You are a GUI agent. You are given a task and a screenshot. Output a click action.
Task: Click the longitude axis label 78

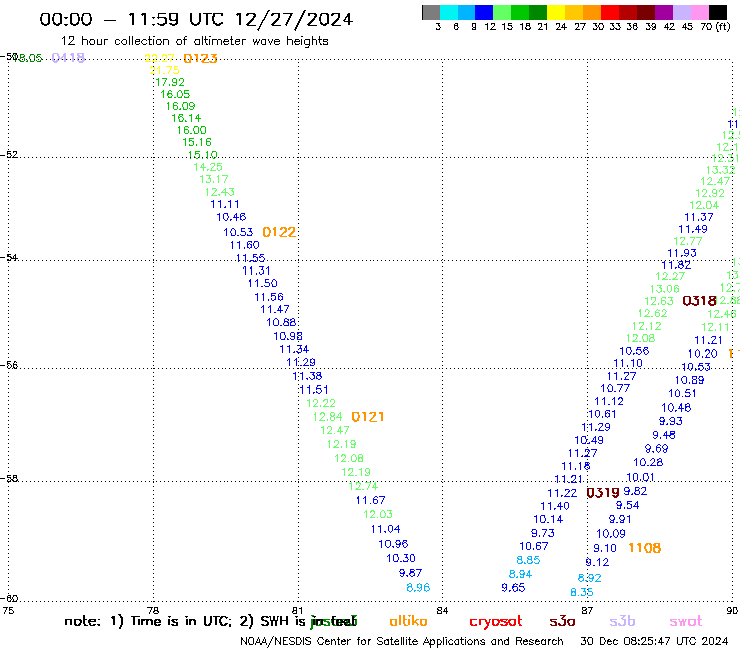(153, 611)
